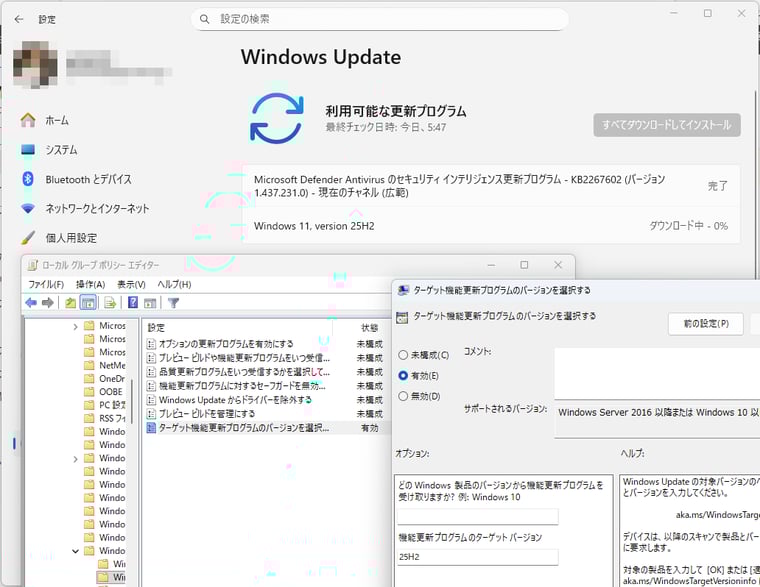Expand the first Micros folder tree node
The height and width of the screenshot is (587, 760).
pyautogui.click(x=76, y=327)
